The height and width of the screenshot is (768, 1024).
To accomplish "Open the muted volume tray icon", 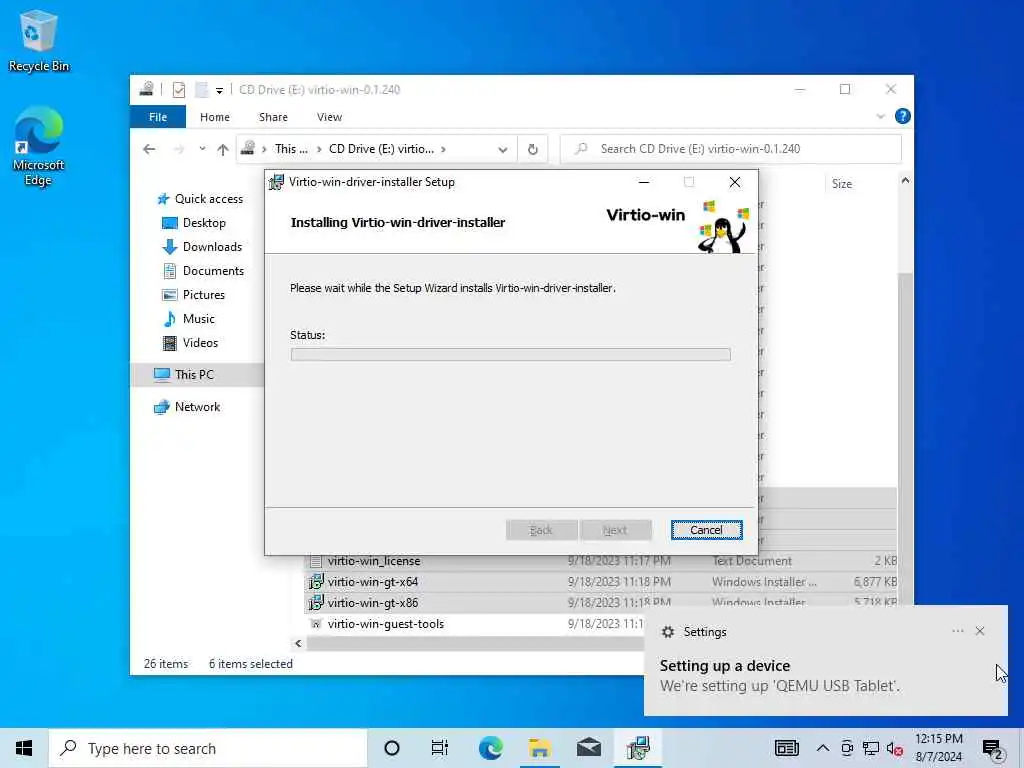I will (x=895, y=748).
